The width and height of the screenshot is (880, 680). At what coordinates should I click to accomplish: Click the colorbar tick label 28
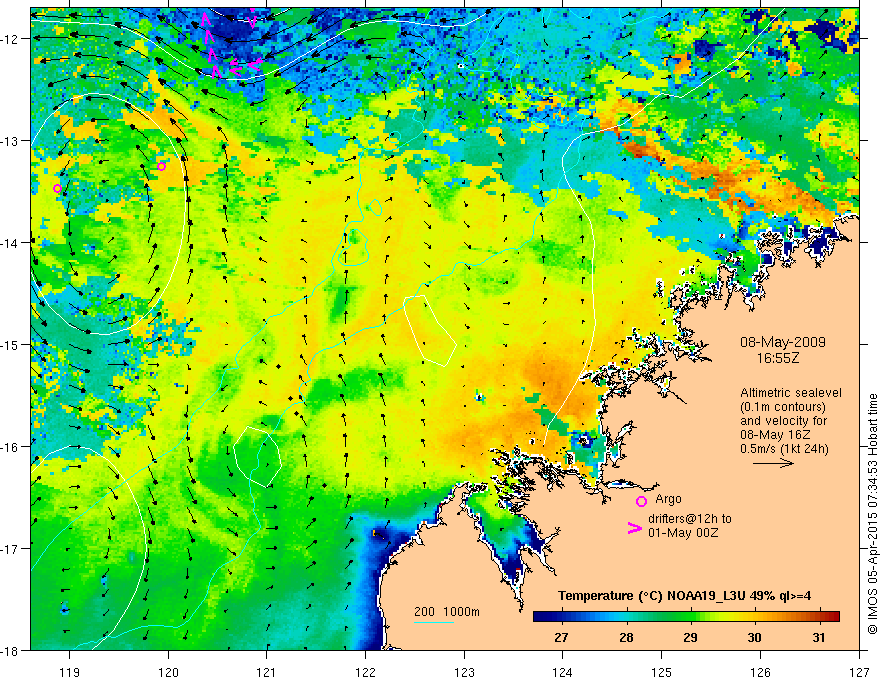(626, 637)
